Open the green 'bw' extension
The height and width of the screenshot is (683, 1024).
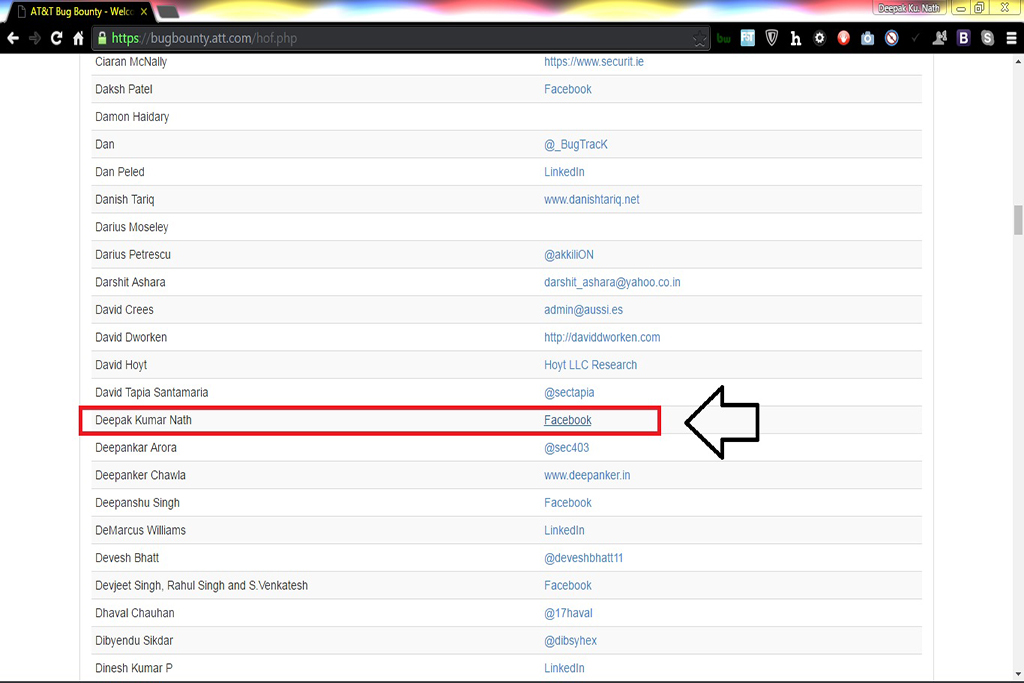pyautogui.click(x=724, y=39)
